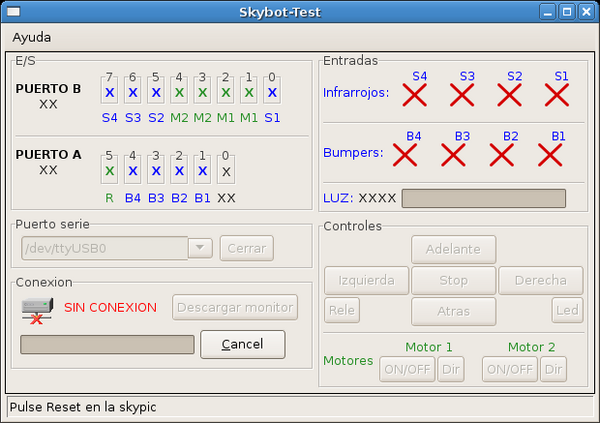Click the red X under bumper B1
Screen dimensions: 600x423
tap(551, 154)
